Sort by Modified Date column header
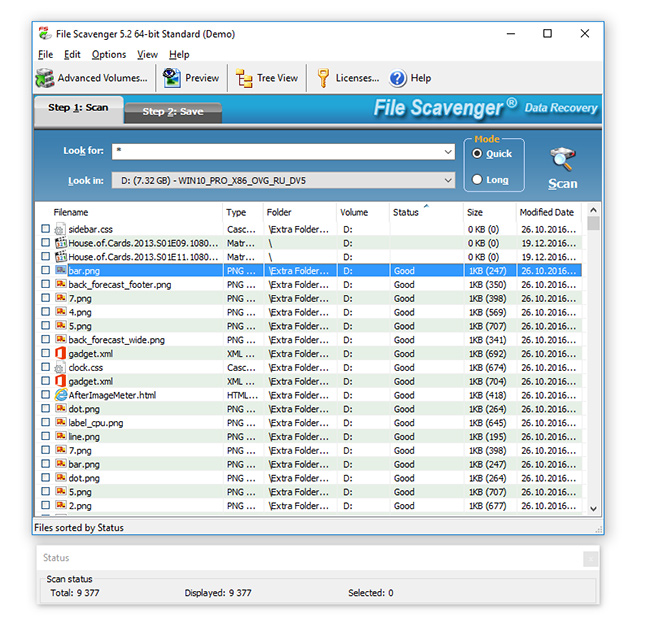Image resolution: width=650 pixels, height=640 pixels. pos(549,212)
